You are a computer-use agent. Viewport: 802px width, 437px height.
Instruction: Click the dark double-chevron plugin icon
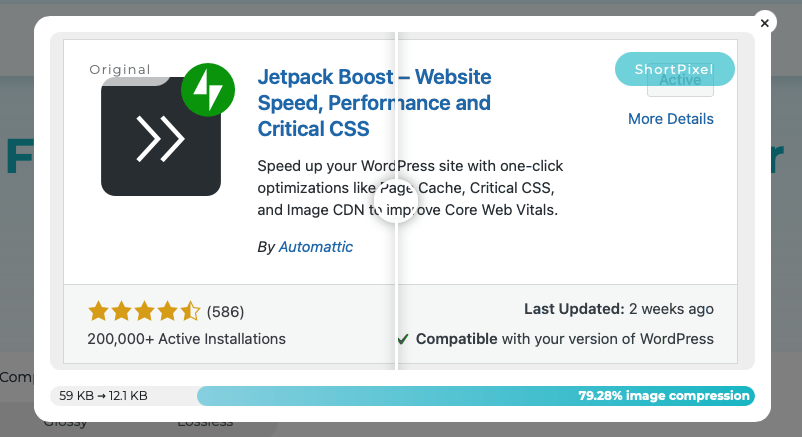point(160,138)
